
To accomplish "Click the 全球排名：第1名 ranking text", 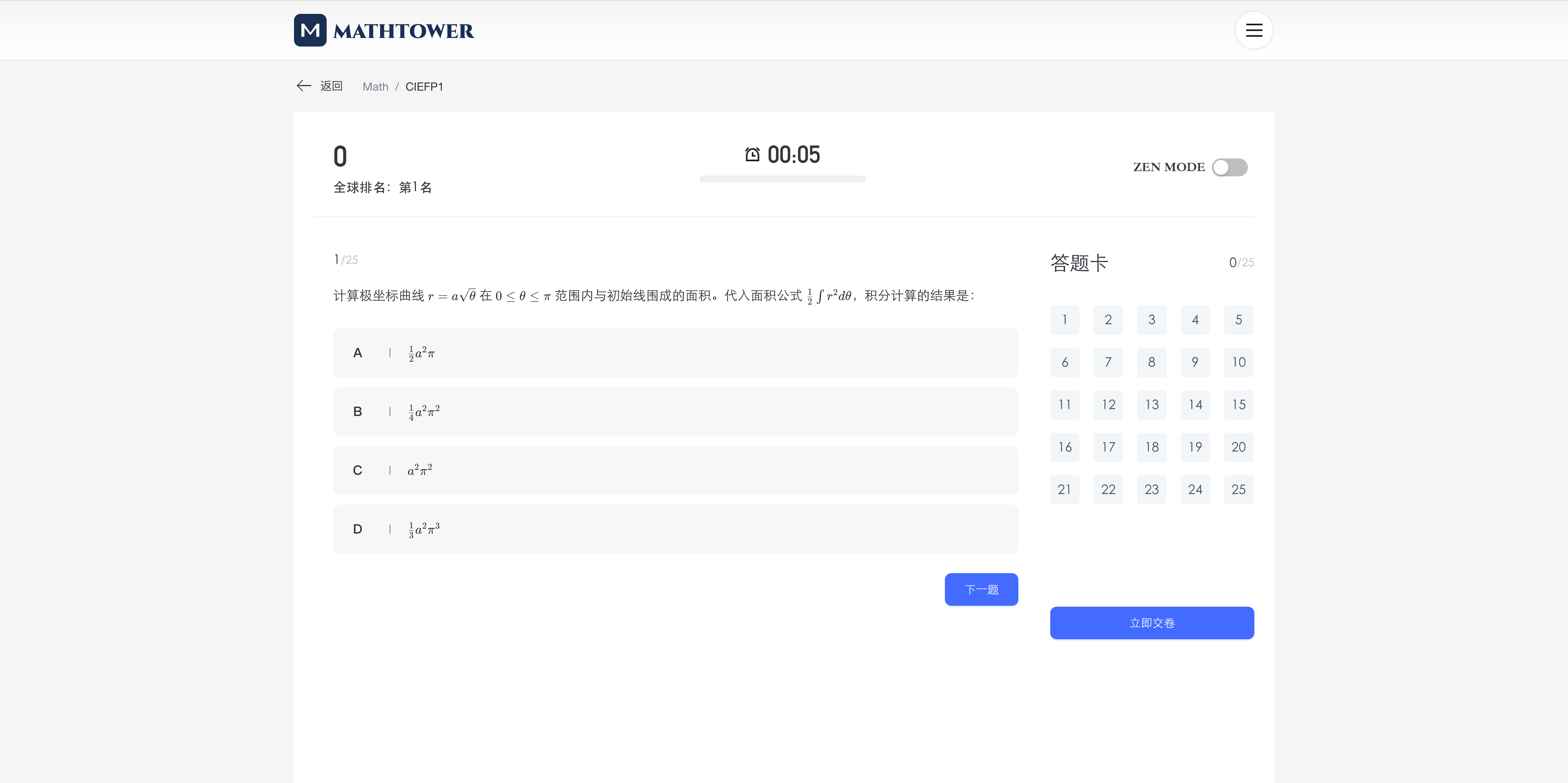I will click(x=383, y=187).
